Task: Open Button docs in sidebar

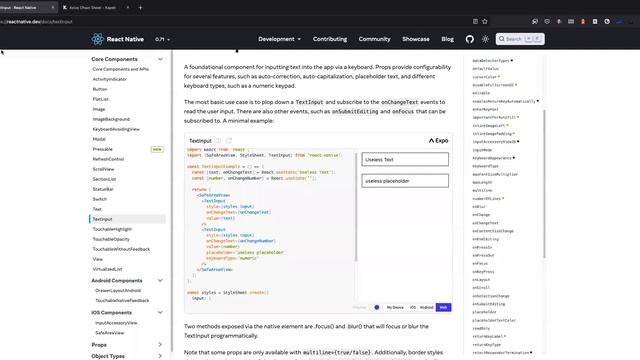Action: pyautogui.click(x=100, y=89)
